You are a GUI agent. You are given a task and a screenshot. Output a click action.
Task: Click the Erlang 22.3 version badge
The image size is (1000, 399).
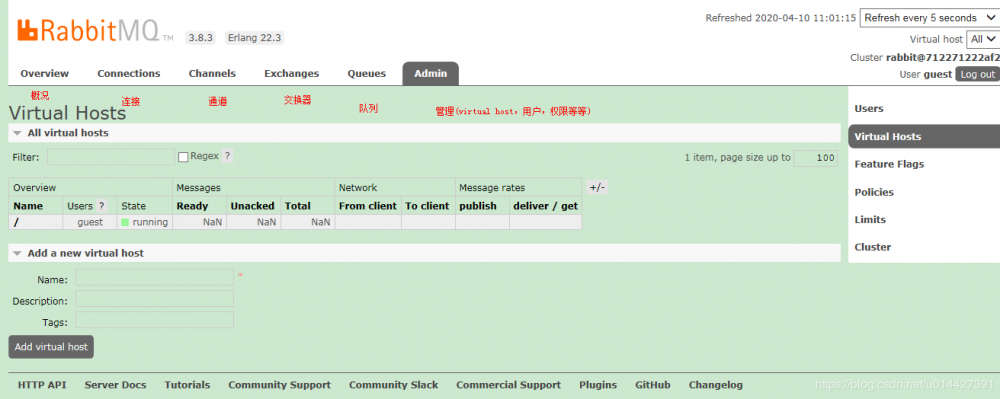point(254,38)
